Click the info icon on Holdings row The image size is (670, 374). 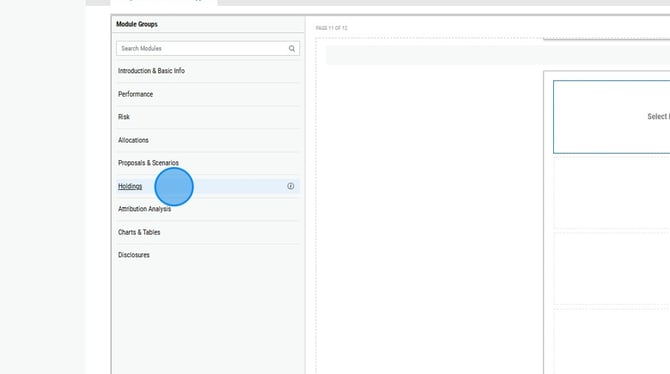[x=291, y=186]
